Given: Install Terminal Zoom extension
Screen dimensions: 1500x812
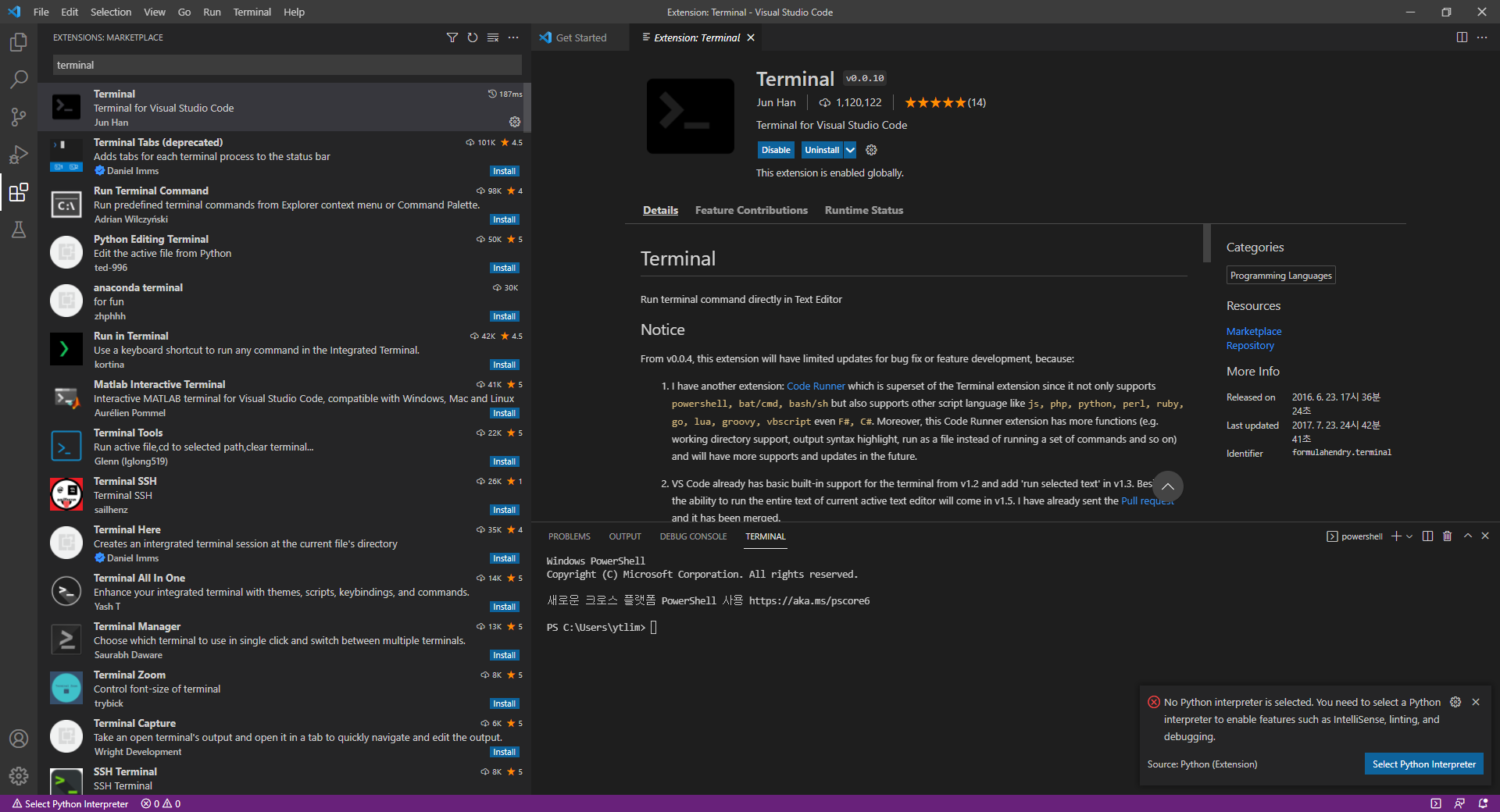Looking at the screenshot, I should [x=504, y=703].
